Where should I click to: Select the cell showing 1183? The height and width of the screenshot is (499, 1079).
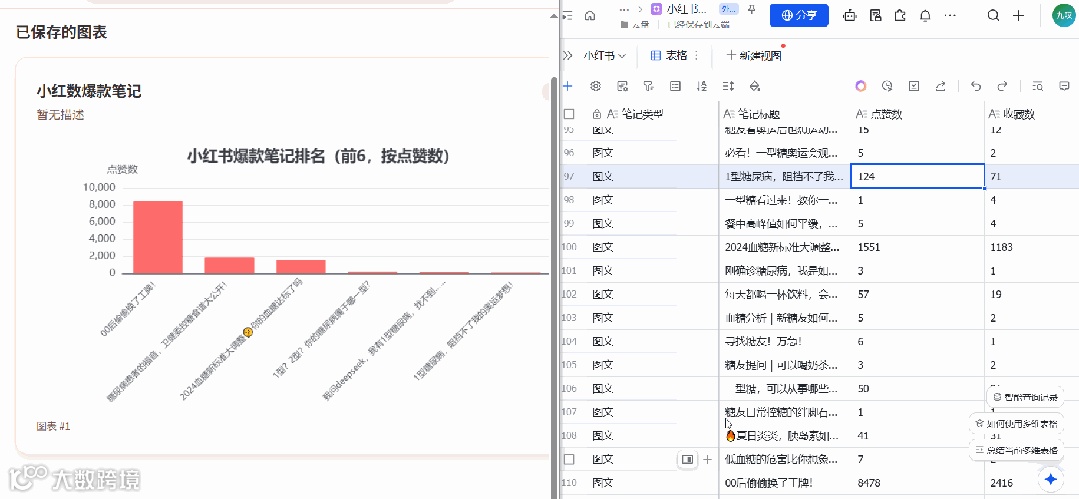pyautogui.click(x=1032, y=247)
